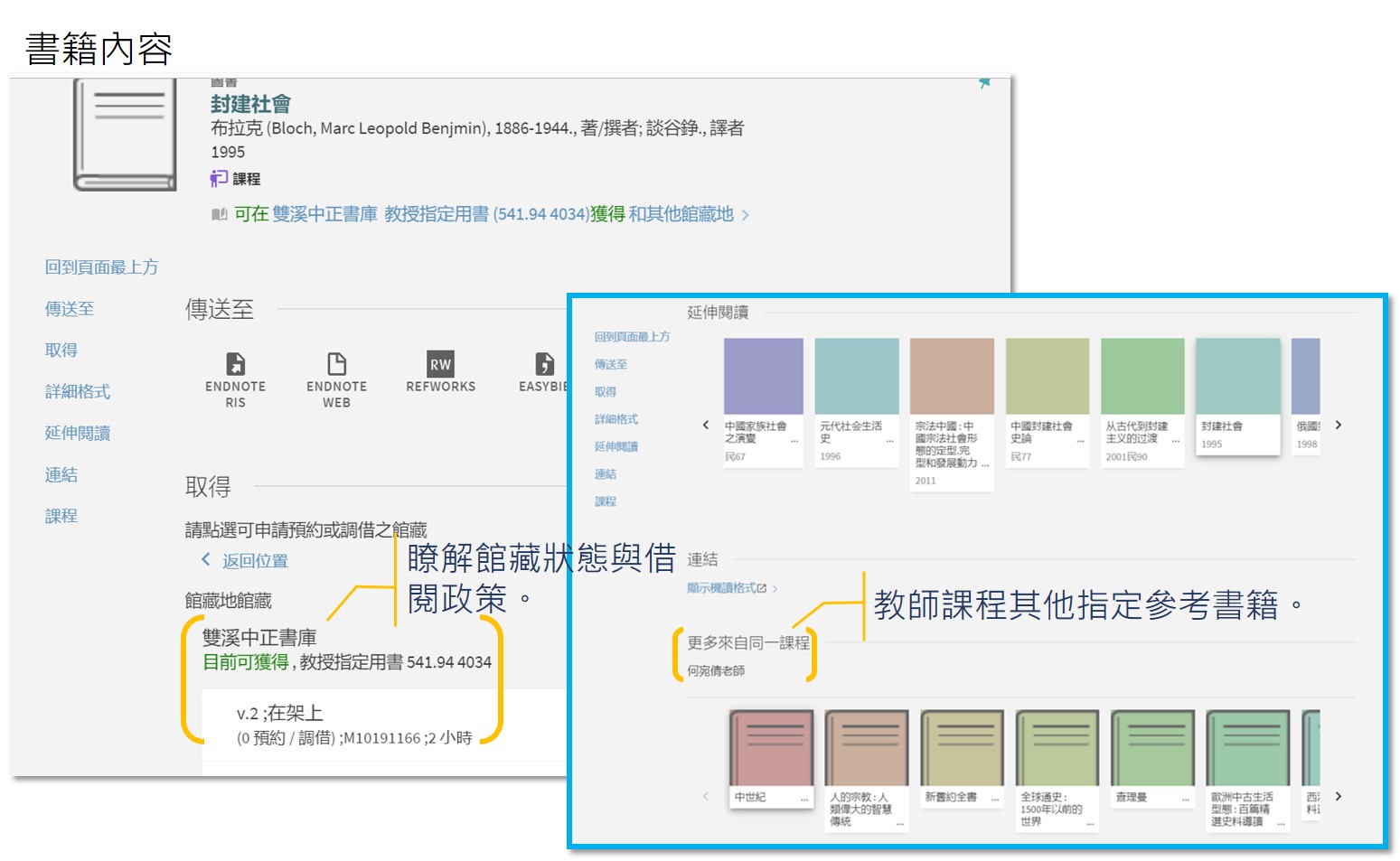Click the pin icon beside the book title
The height and width of the screenshot is (861, 1400).
(x=984, y=83)
